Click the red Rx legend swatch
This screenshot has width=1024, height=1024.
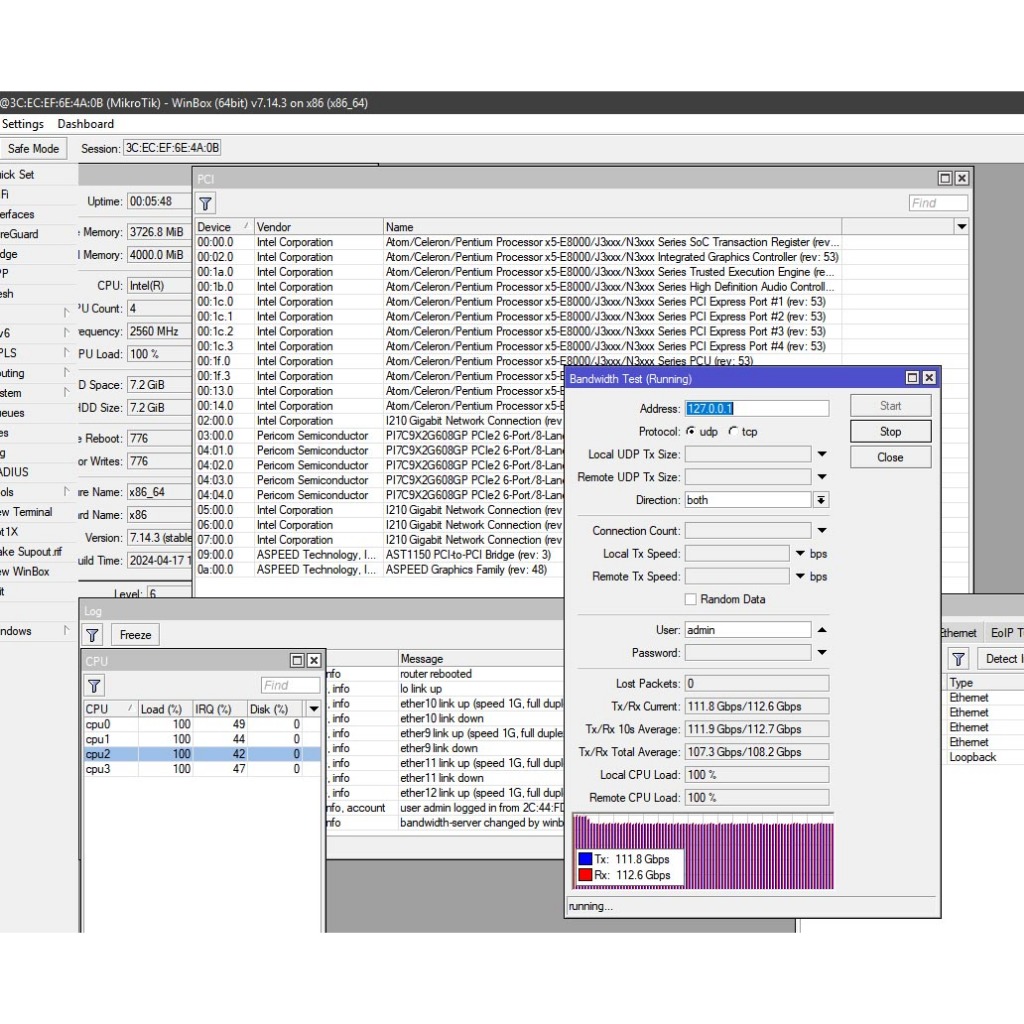click(585, 875)
